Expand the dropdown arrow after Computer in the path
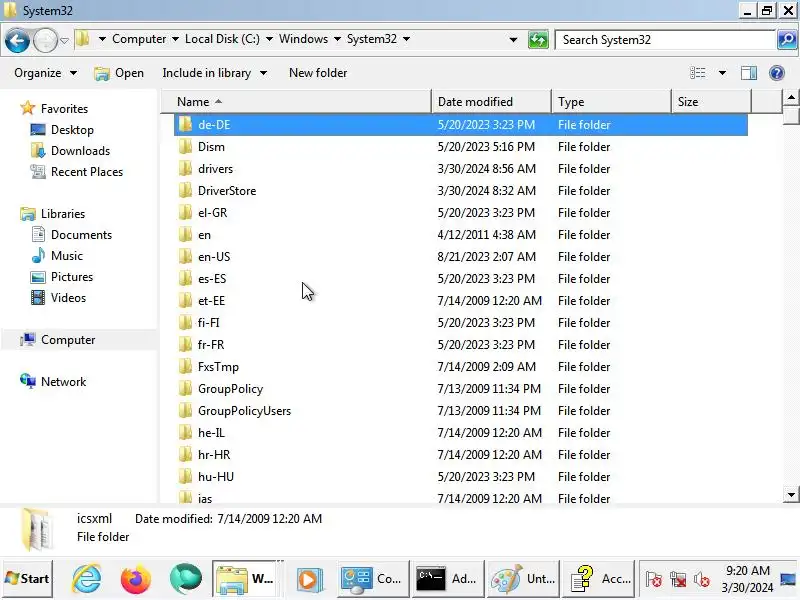Viewport: 800px width, 600px height. pos(175,39)
